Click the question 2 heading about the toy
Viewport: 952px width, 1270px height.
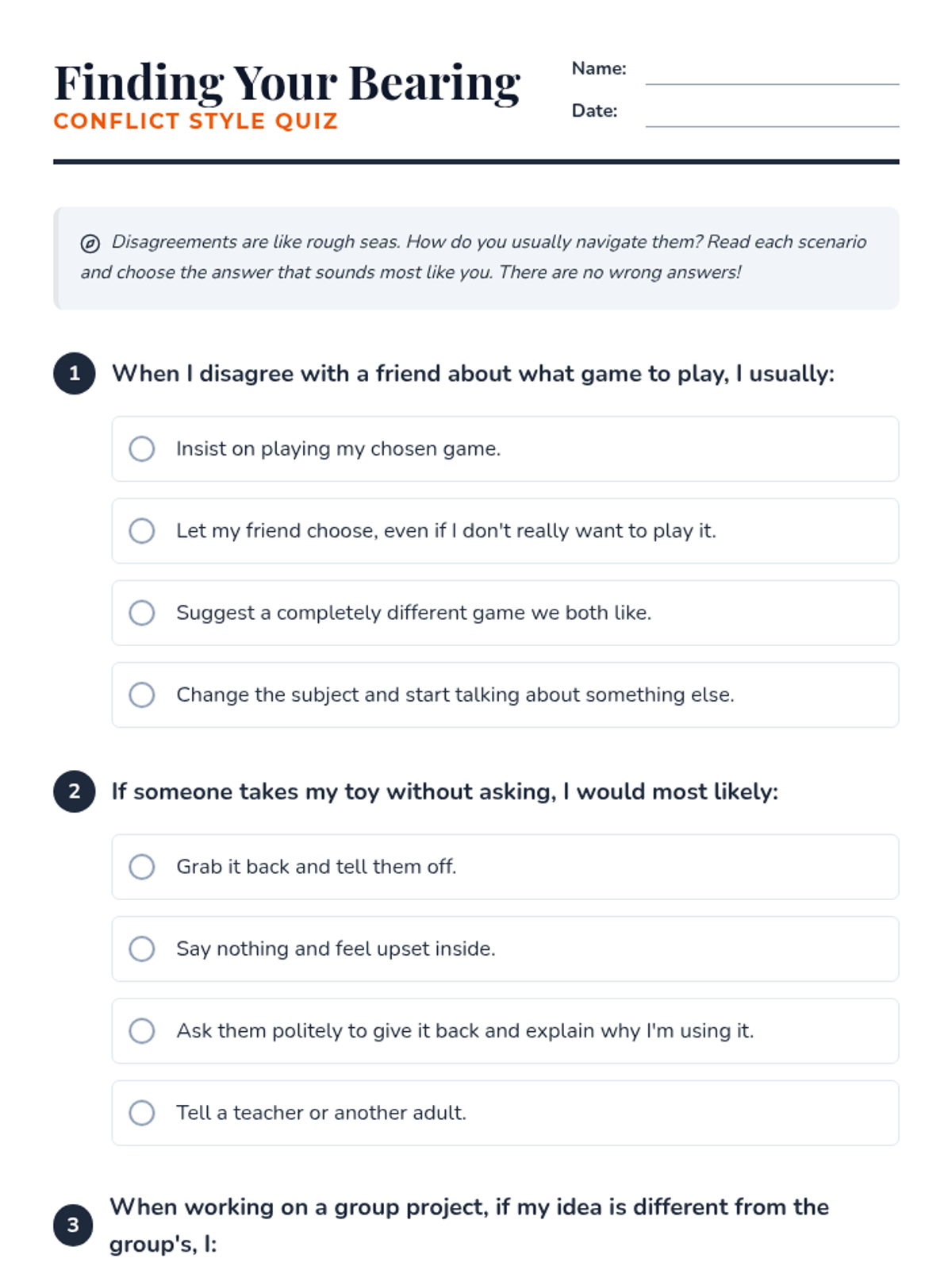tap(444, 791)
